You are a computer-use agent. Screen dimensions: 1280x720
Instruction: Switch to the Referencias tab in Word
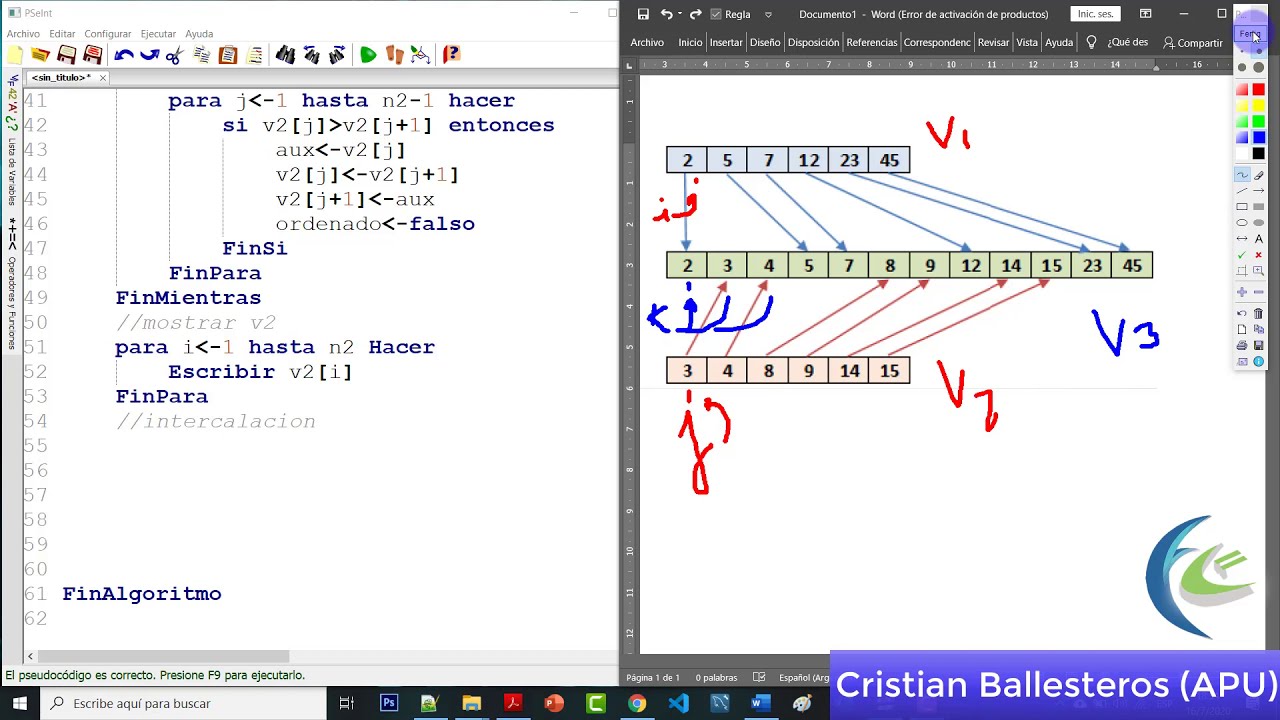pos(872,42)
